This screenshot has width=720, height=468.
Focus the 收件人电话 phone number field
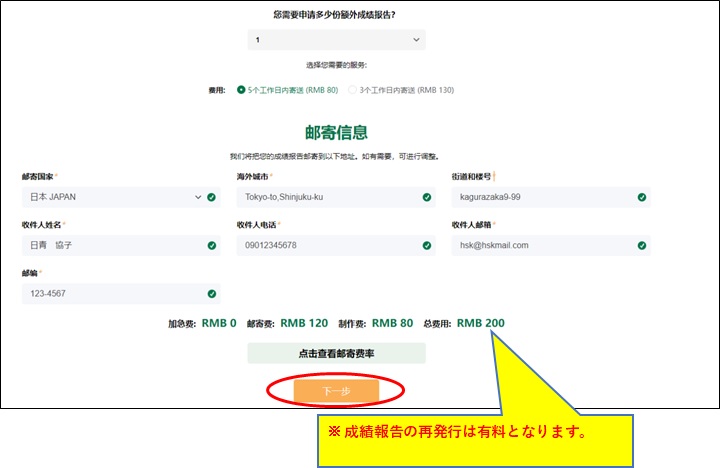point(325,245)
